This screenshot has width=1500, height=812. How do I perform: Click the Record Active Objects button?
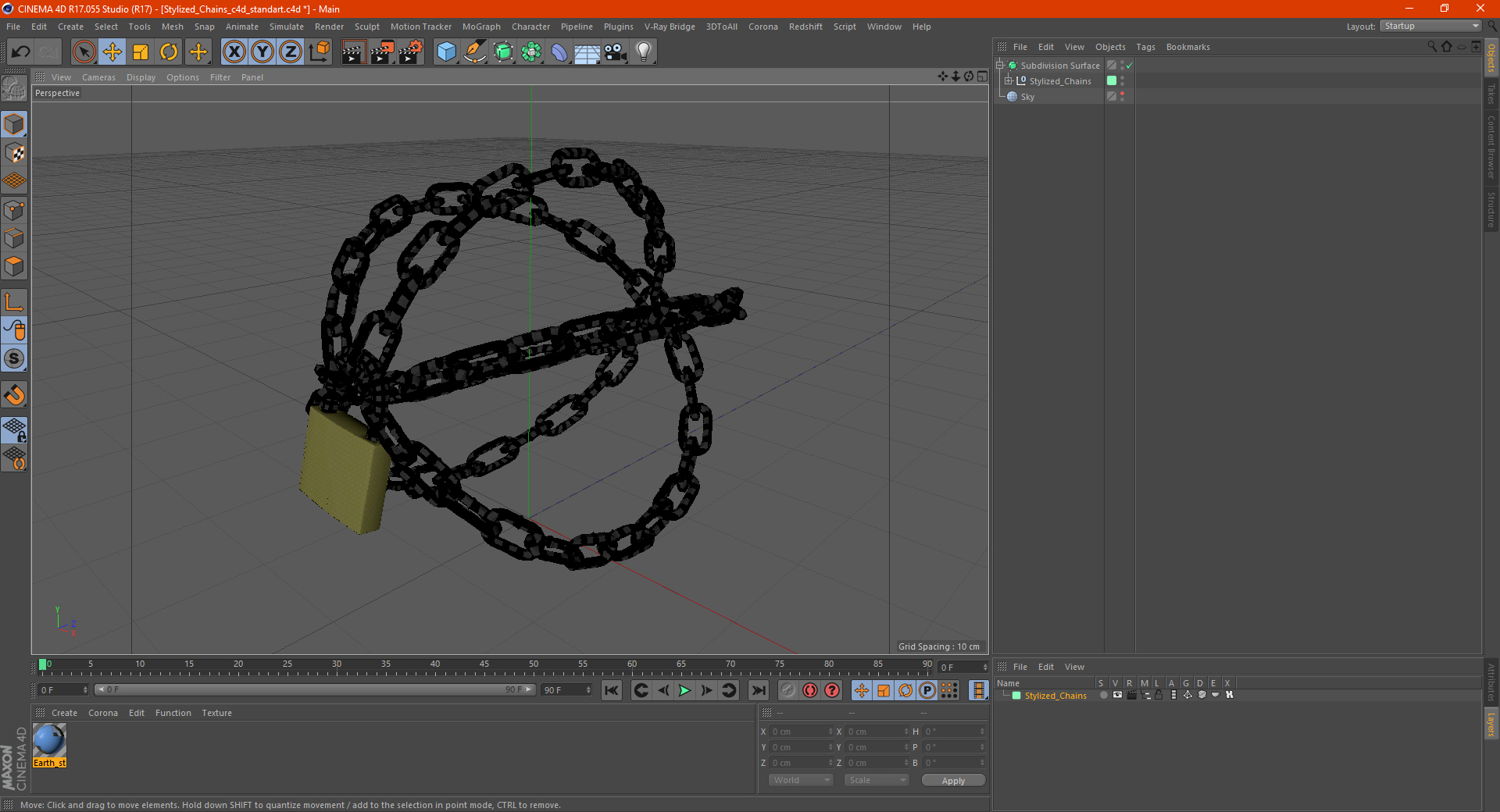788,690
